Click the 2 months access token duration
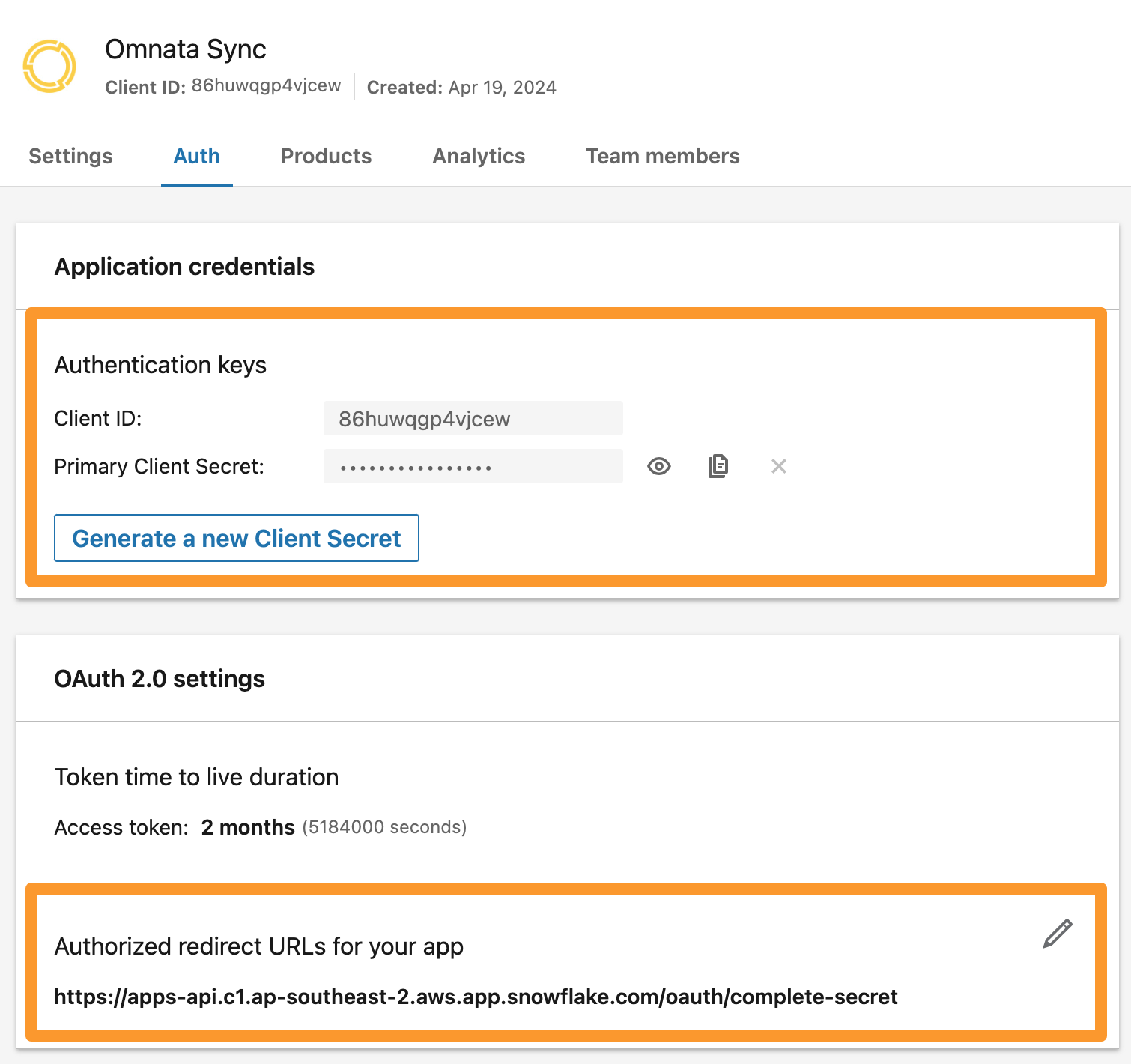 [248, 827]
